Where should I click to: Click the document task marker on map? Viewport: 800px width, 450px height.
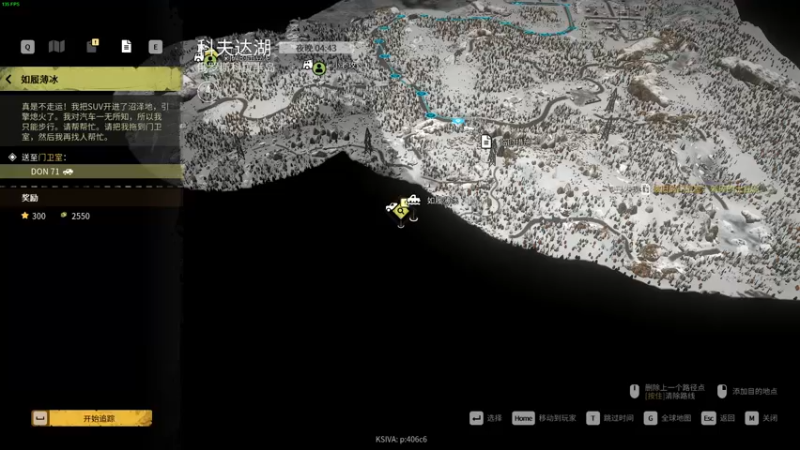(x=486, y=141)
